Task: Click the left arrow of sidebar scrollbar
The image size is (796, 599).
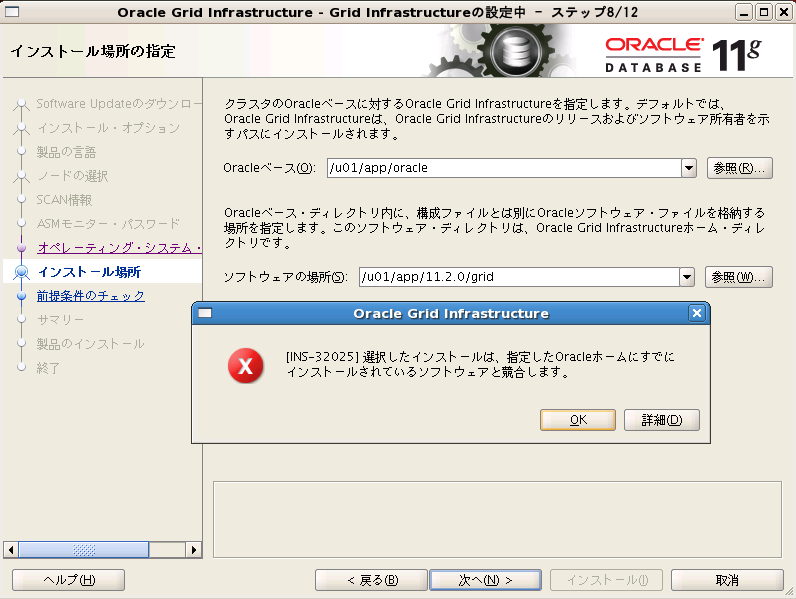Action: (x=11, y=550)
